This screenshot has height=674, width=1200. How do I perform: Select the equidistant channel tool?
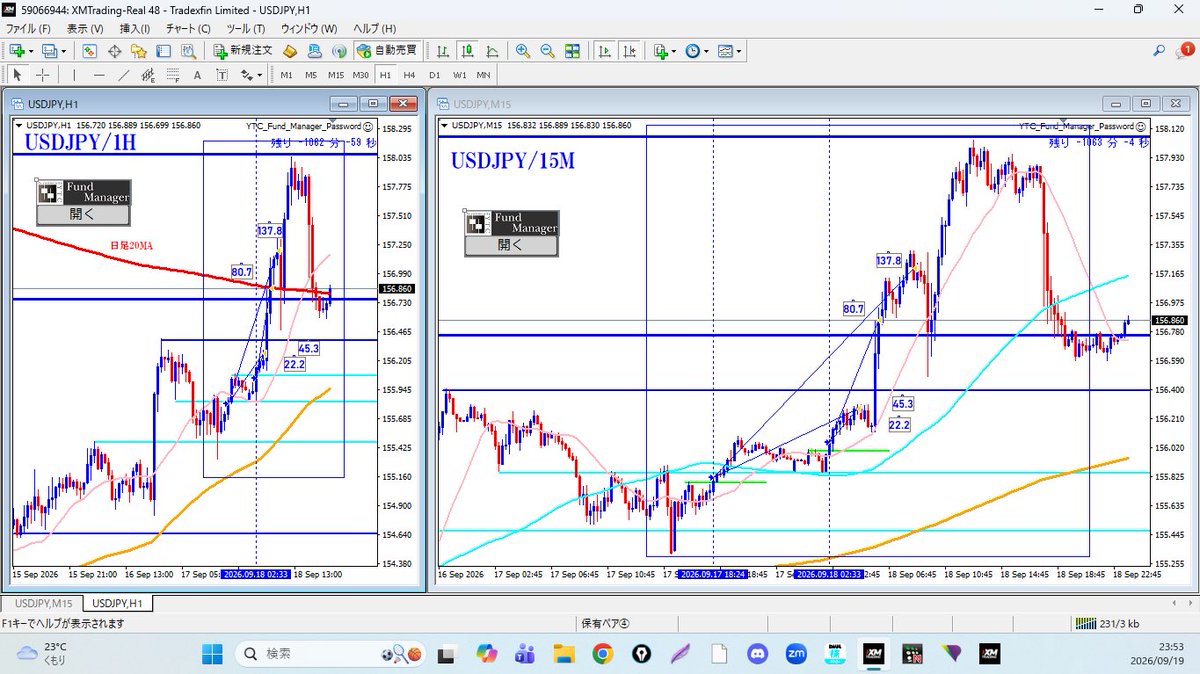148,75
